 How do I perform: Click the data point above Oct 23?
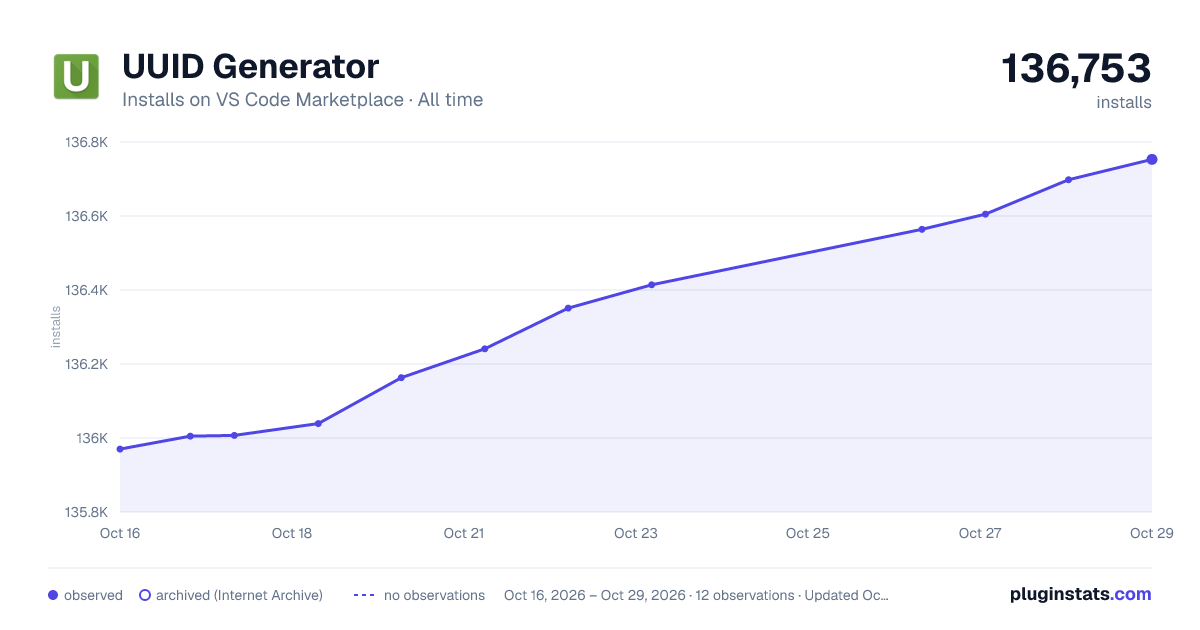point(651,285)
